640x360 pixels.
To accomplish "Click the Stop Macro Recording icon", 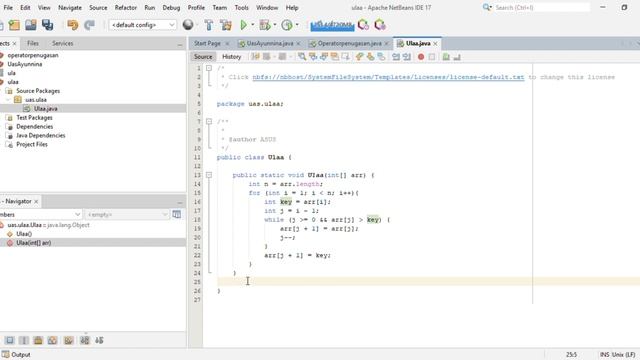I will (x=432, y=57).
